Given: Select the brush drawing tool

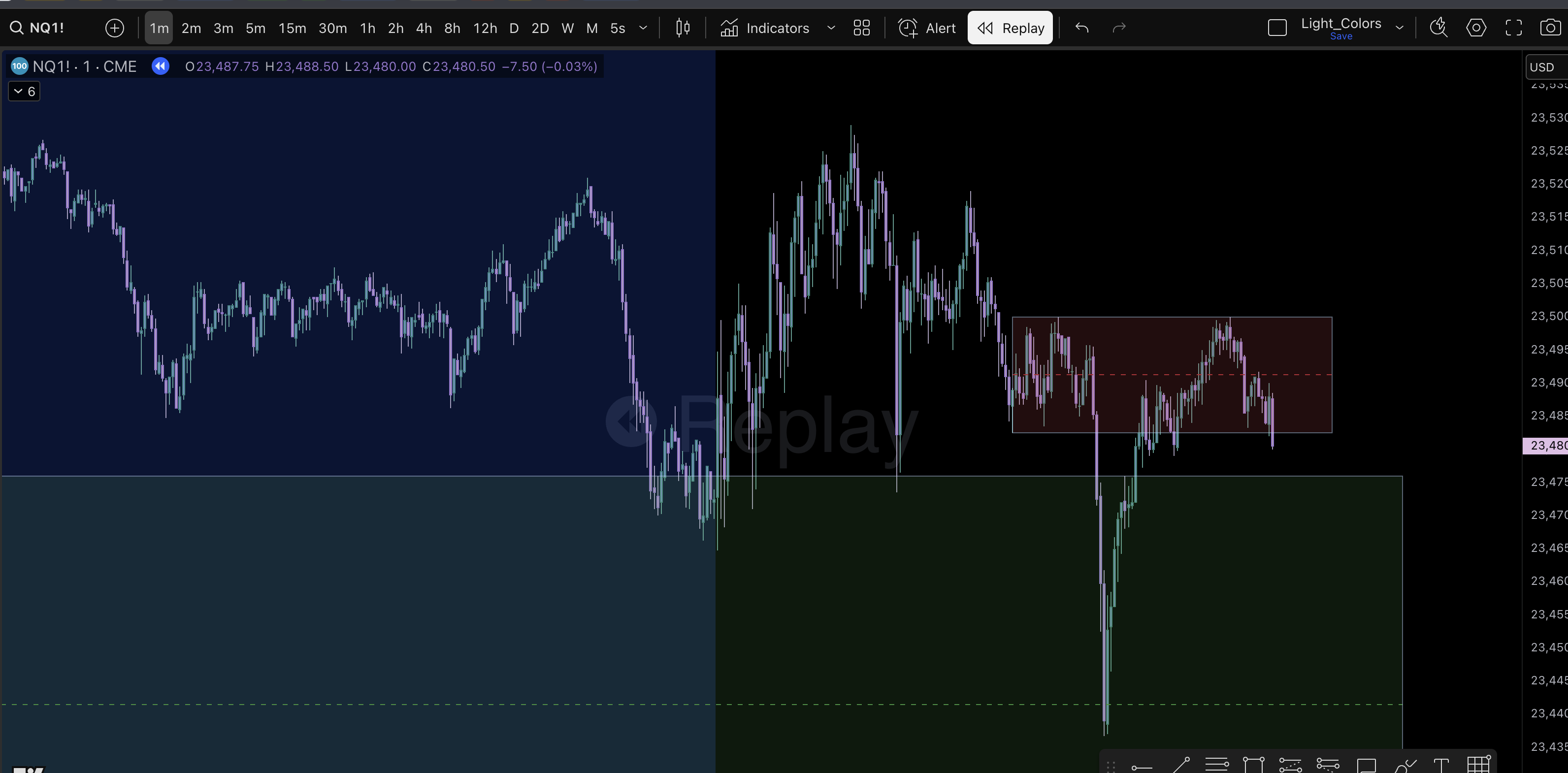Looking at the screenshot, I should pyautogui.click(x=1405, y=765).
